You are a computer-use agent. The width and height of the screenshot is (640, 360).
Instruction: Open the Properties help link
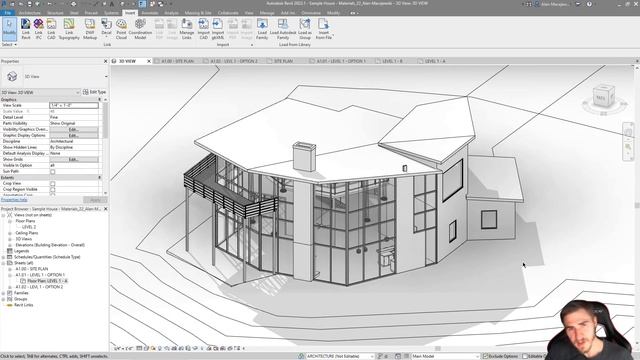point(14,200)
